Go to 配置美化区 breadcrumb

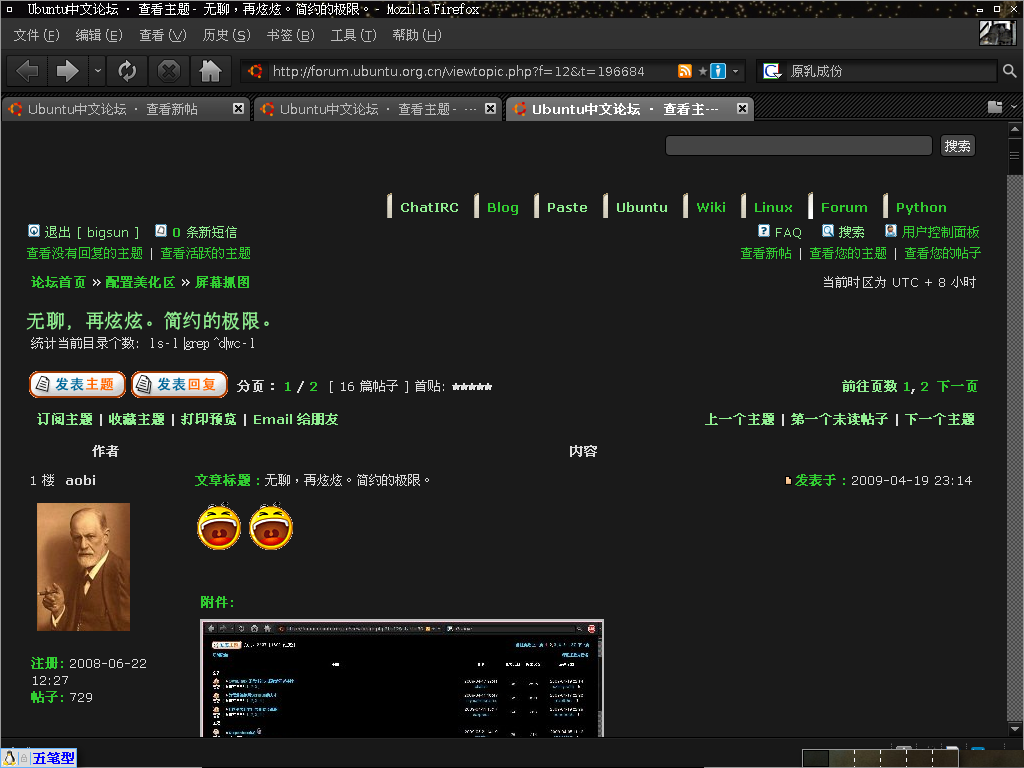pos(140,282)
